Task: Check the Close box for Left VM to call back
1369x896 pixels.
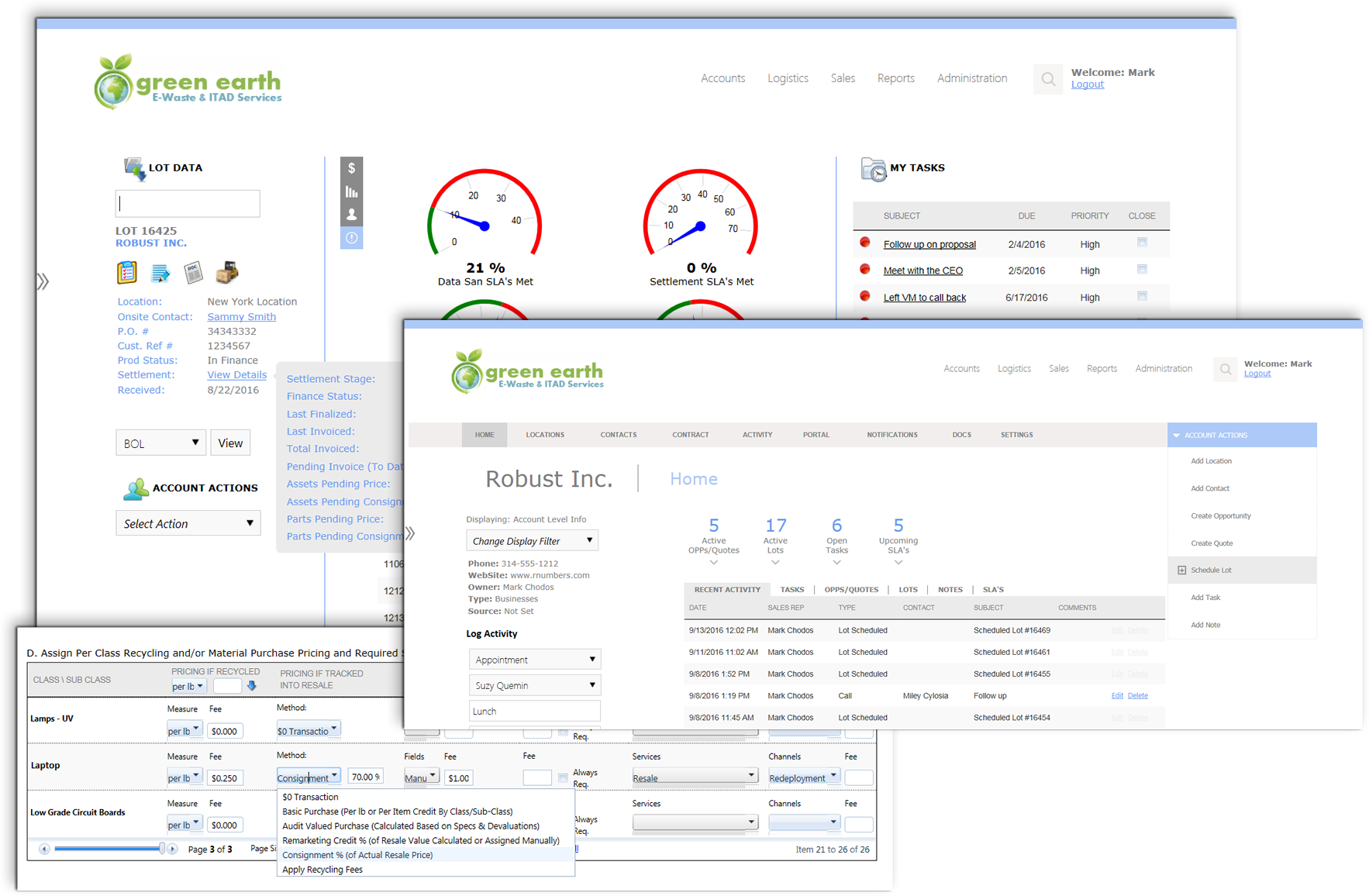Action: (x=1142, y=296)
